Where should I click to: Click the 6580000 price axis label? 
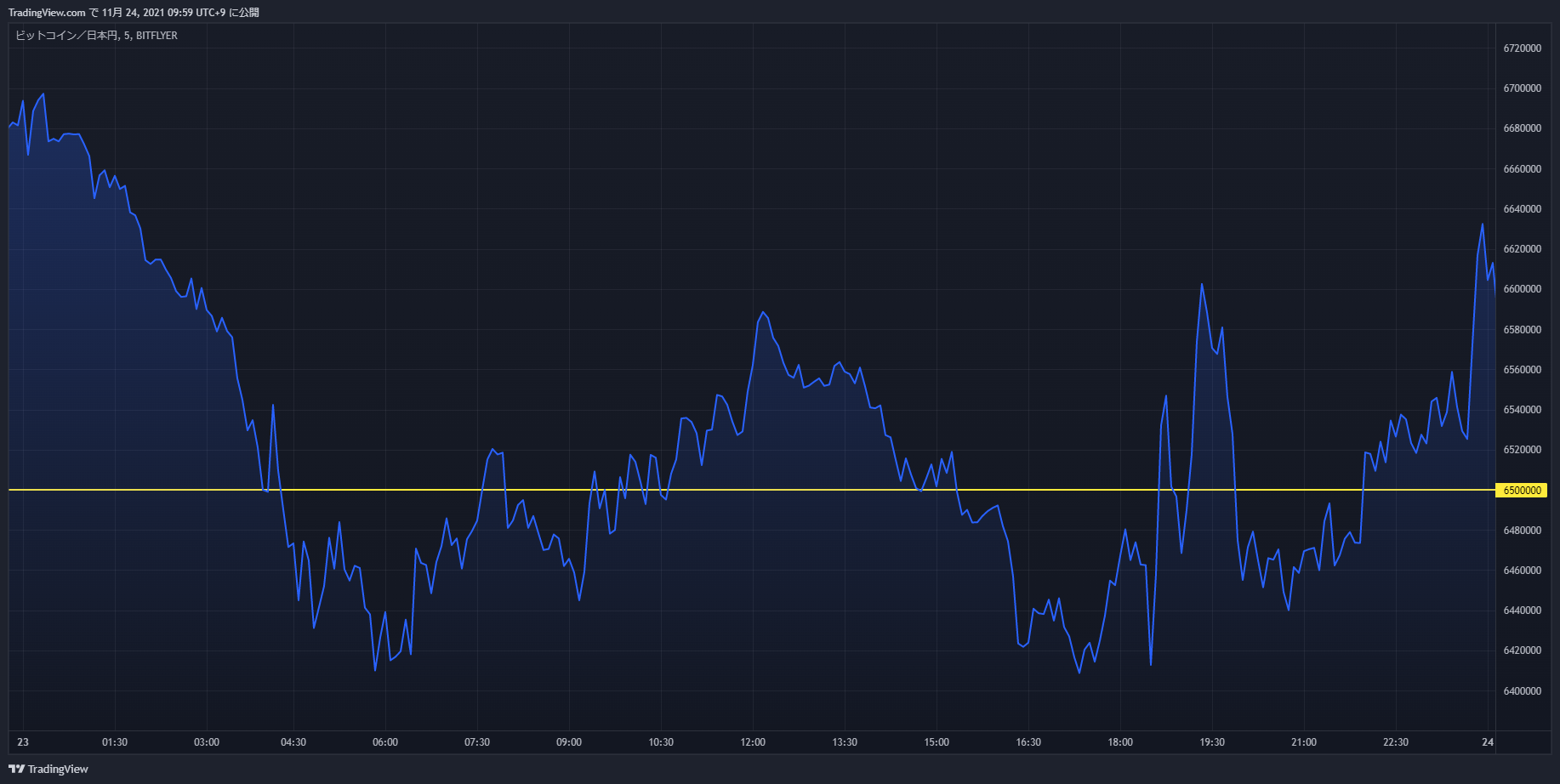tap(1522, 330)
